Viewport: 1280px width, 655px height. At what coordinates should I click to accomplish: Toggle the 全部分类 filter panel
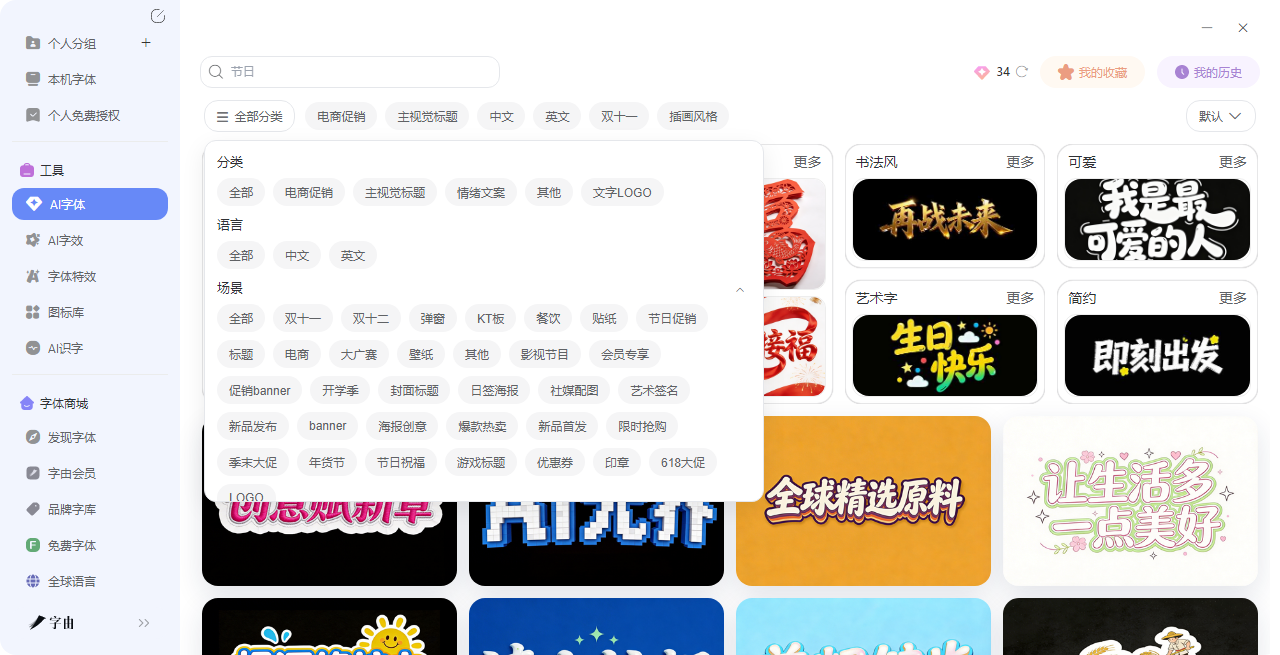click(x=249, y=116)
